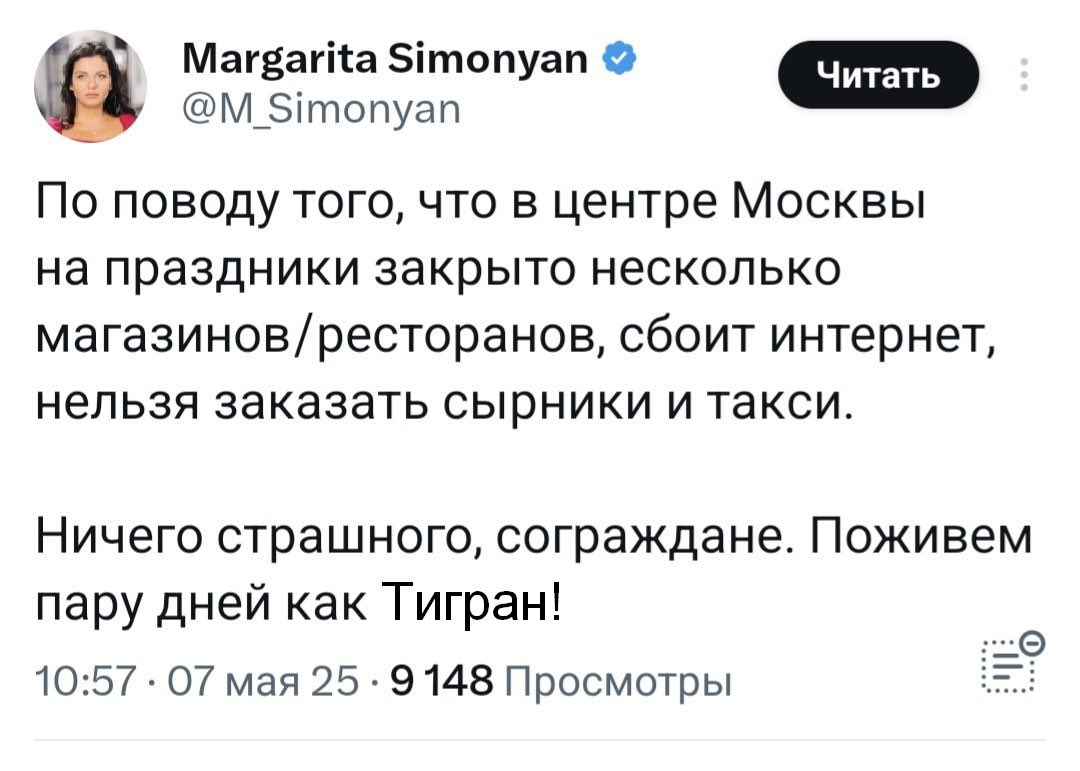Screen dimensions: 1080x771
Task: Click the line 'на праздники закрыто несколько'
Action: click(438, 271)
